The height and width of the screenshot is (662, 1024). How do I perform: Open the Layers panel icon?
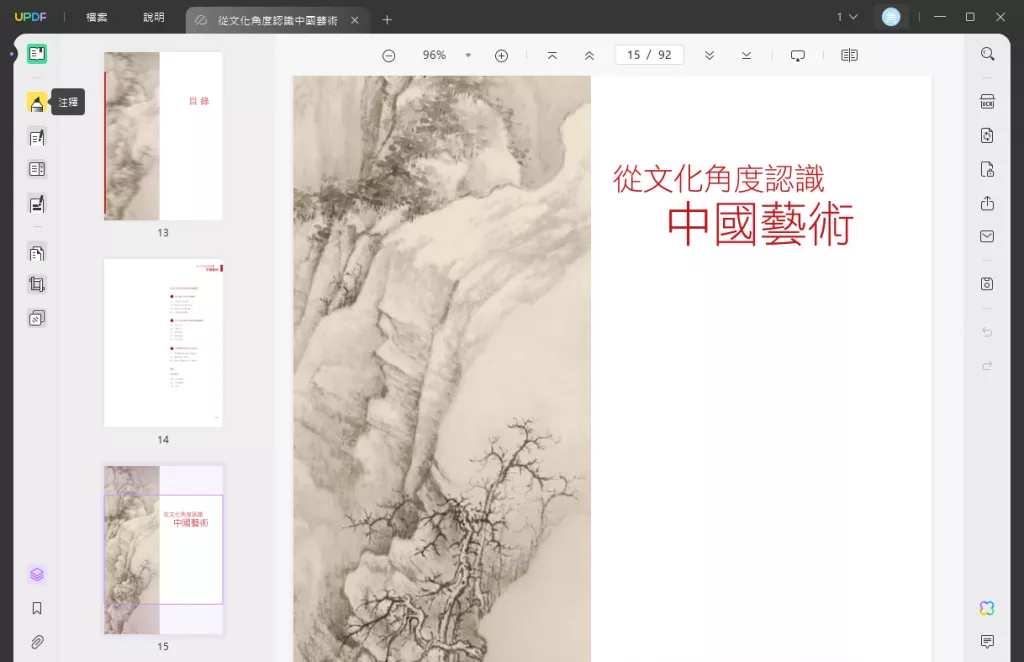[37, 575]
